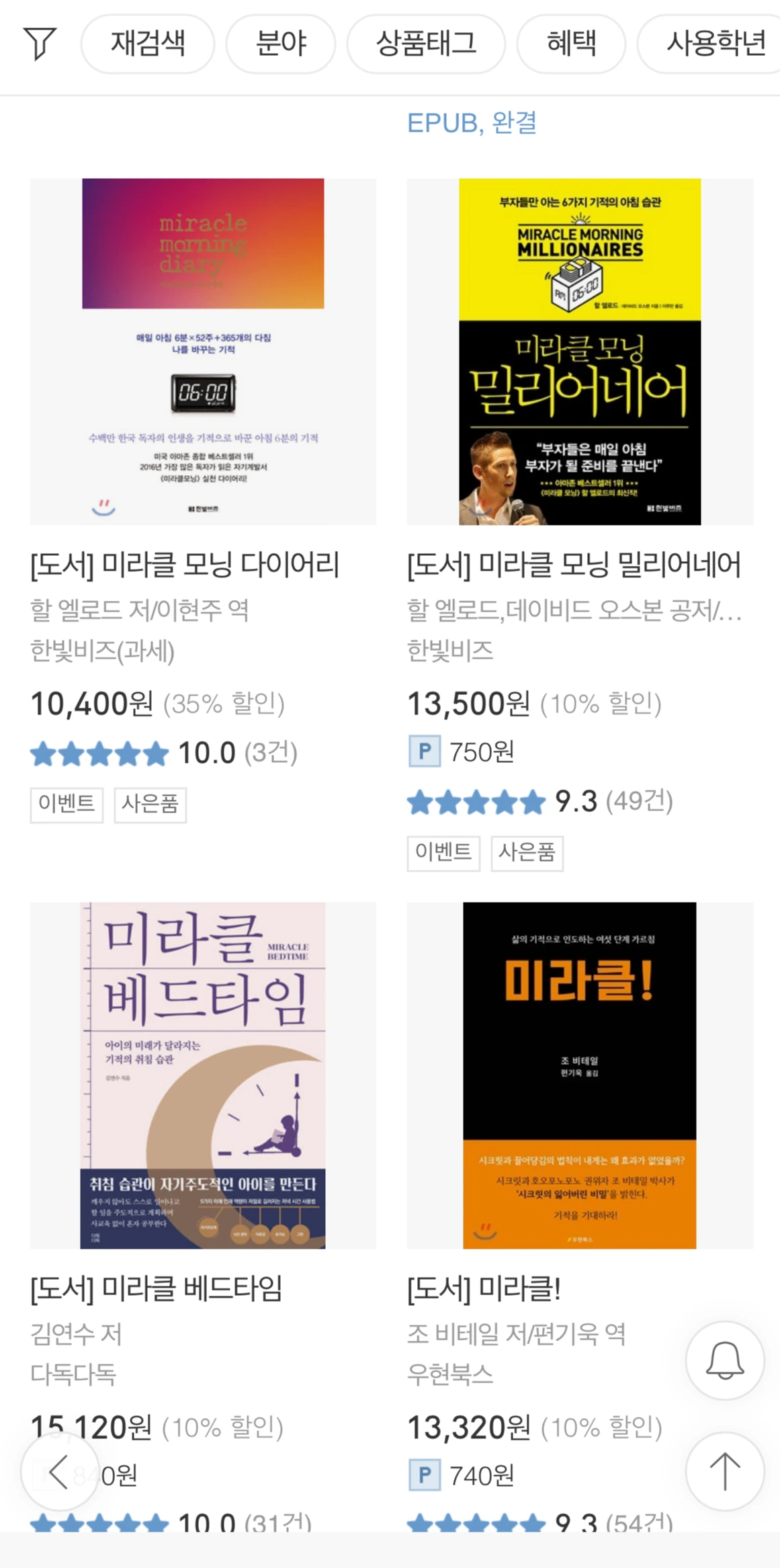The width and height of the screenshot is (780, 1568).
Task: Open the [도서] 미라클 베드타임 title link
Action: pyautogui.click(x=157, y=1288)
